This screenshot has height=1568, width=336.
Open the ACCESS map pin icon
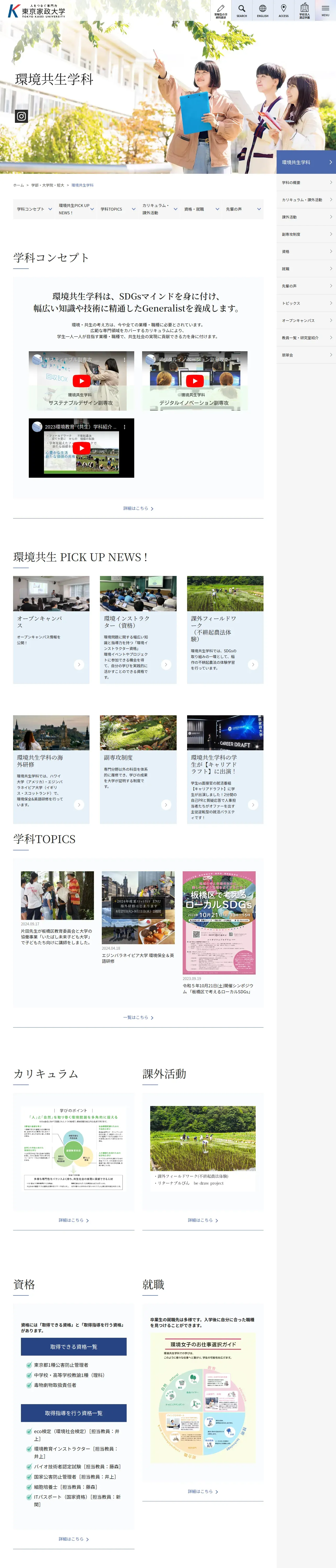coord(284,10)
